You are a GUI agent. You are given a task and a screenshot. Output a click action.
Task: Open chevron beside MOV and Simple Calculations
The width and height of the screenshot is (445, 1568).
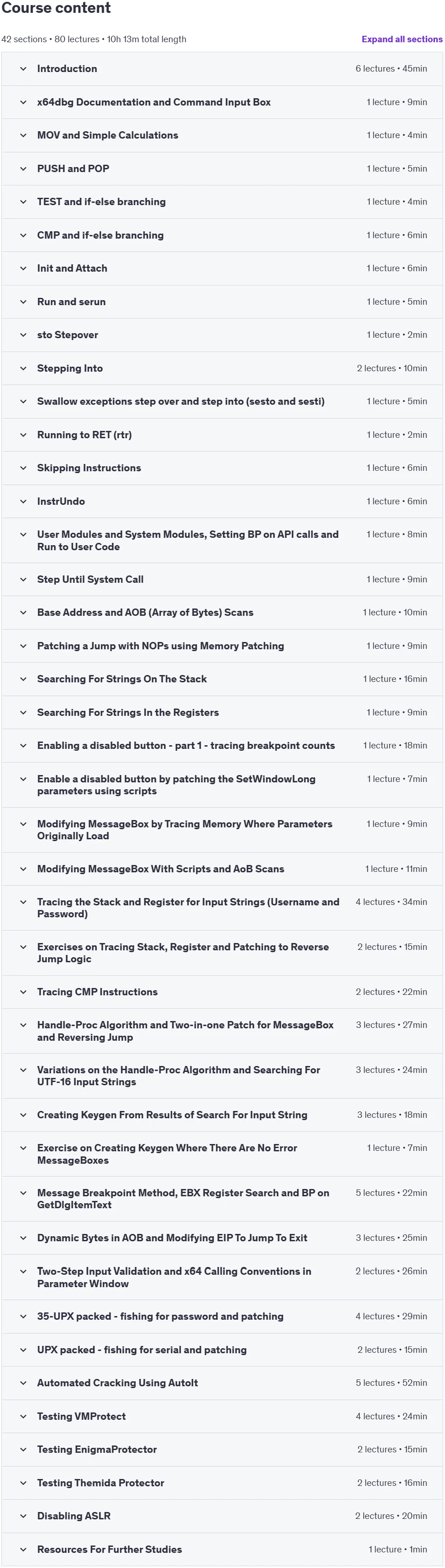(23, 135)
